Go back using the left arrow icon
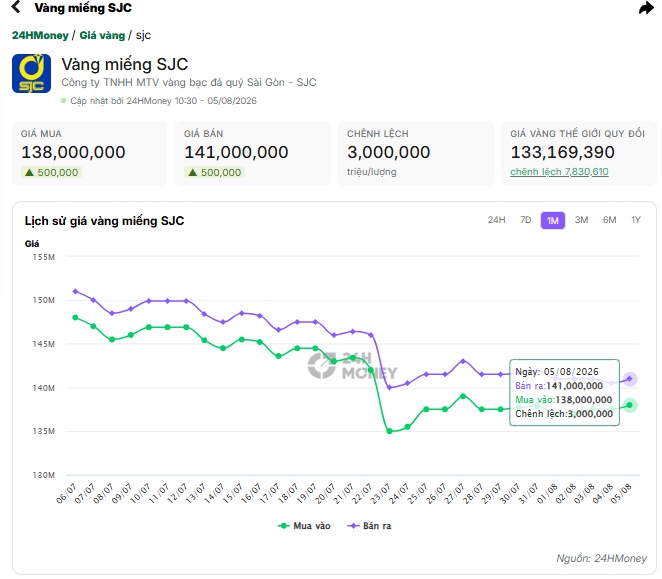Image resolution: width=662 pixels, height=579 pixels. [x=16, y=7]
